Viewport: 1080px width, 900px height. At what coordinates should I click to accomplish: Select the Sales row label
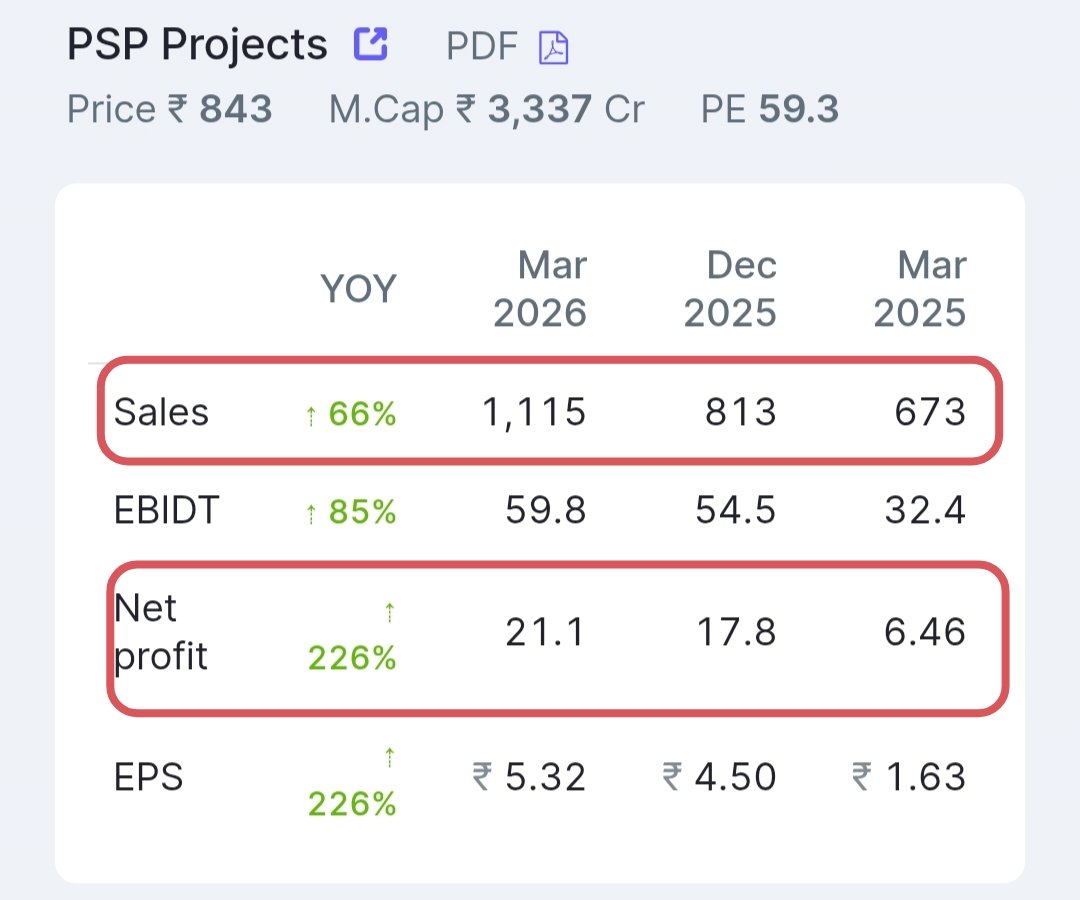(x=161, y=412)
